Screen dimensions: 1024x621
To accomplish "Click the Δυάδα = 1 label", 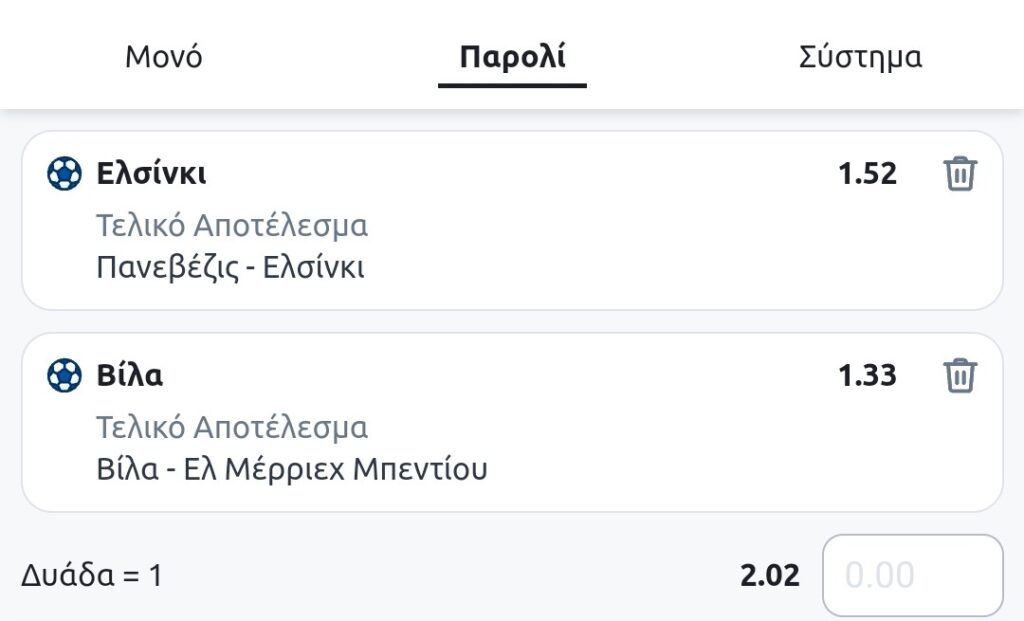I will (x=91, y=576).
